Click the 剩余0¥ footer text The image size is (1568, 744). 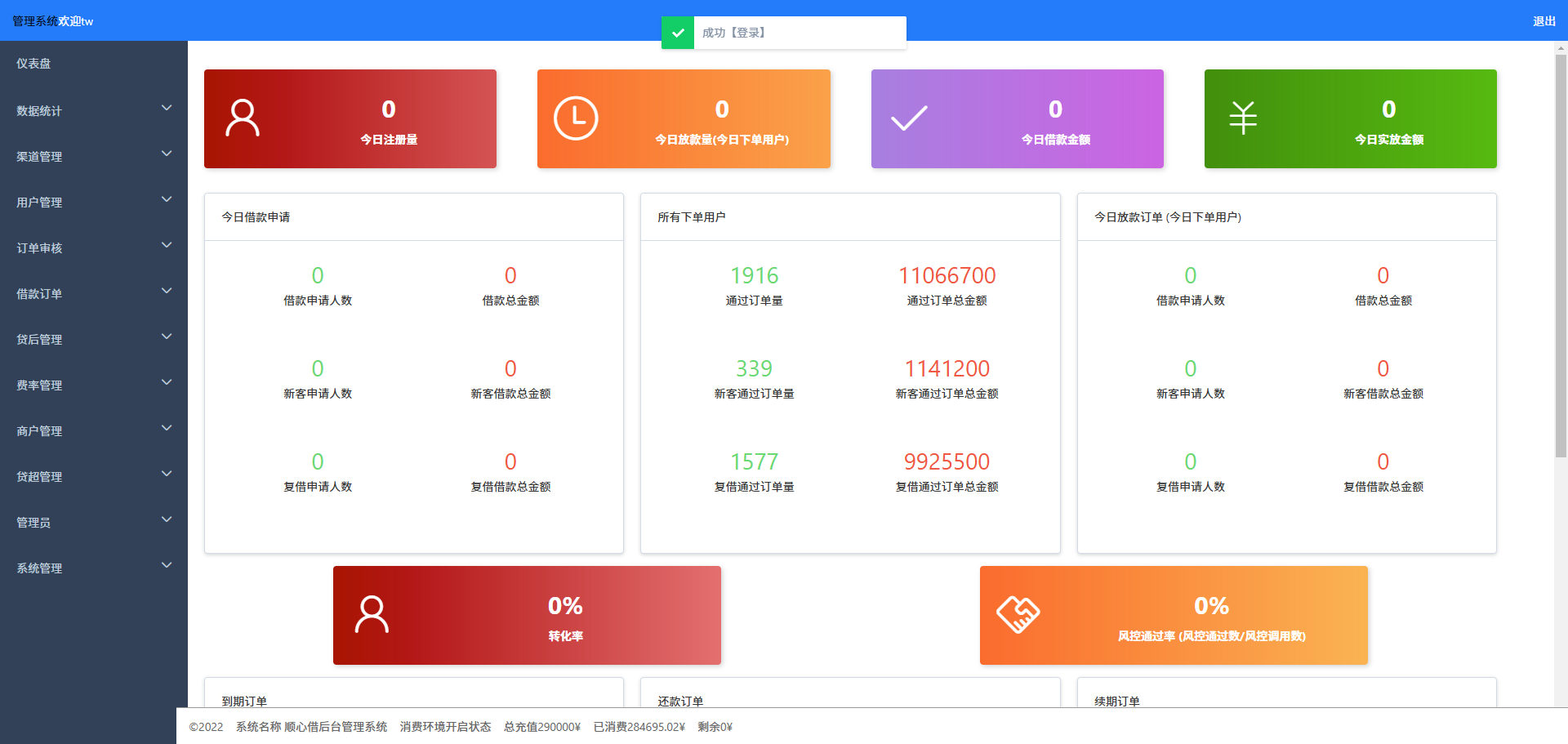tap(715, 727)
